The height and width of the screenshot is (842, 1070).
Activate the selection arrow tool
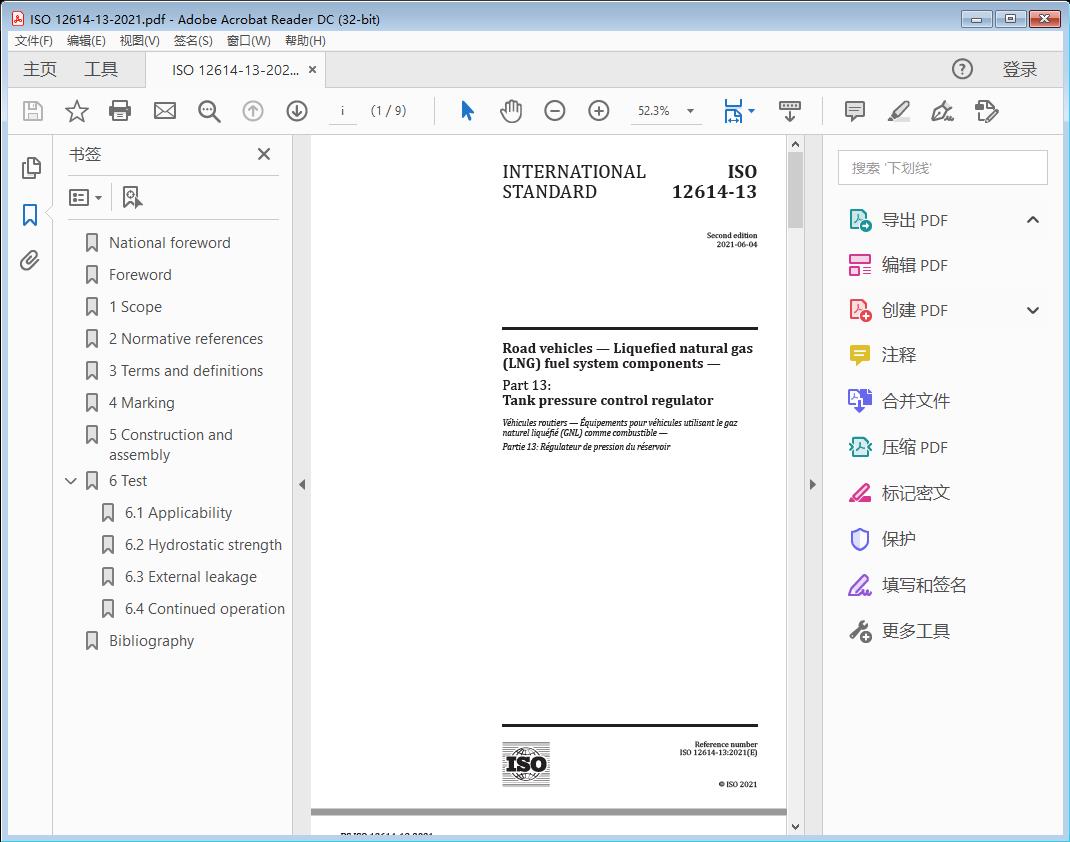tap(467, 111)
